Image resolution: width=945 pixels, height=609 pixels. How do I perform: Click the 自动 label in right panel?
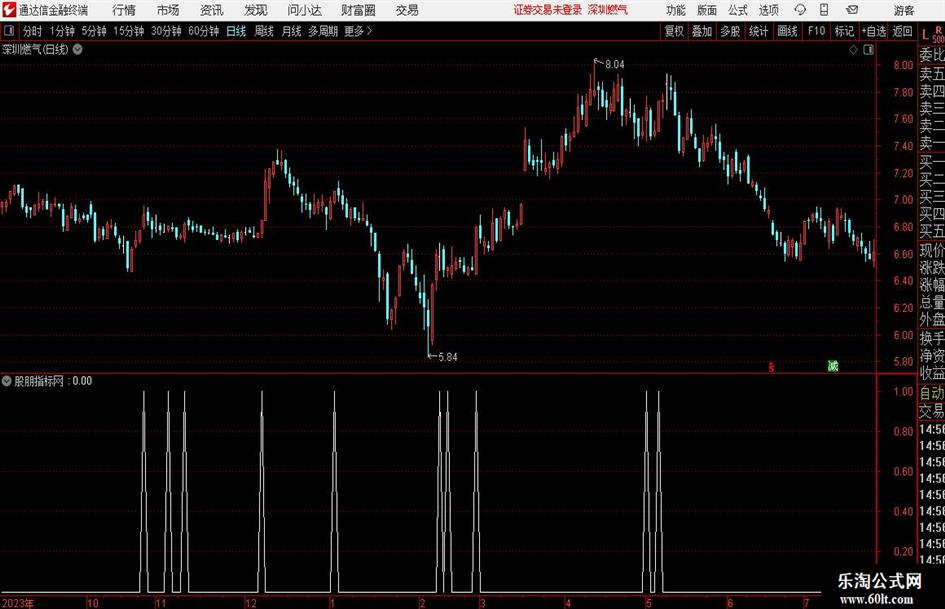pos(932,393)
